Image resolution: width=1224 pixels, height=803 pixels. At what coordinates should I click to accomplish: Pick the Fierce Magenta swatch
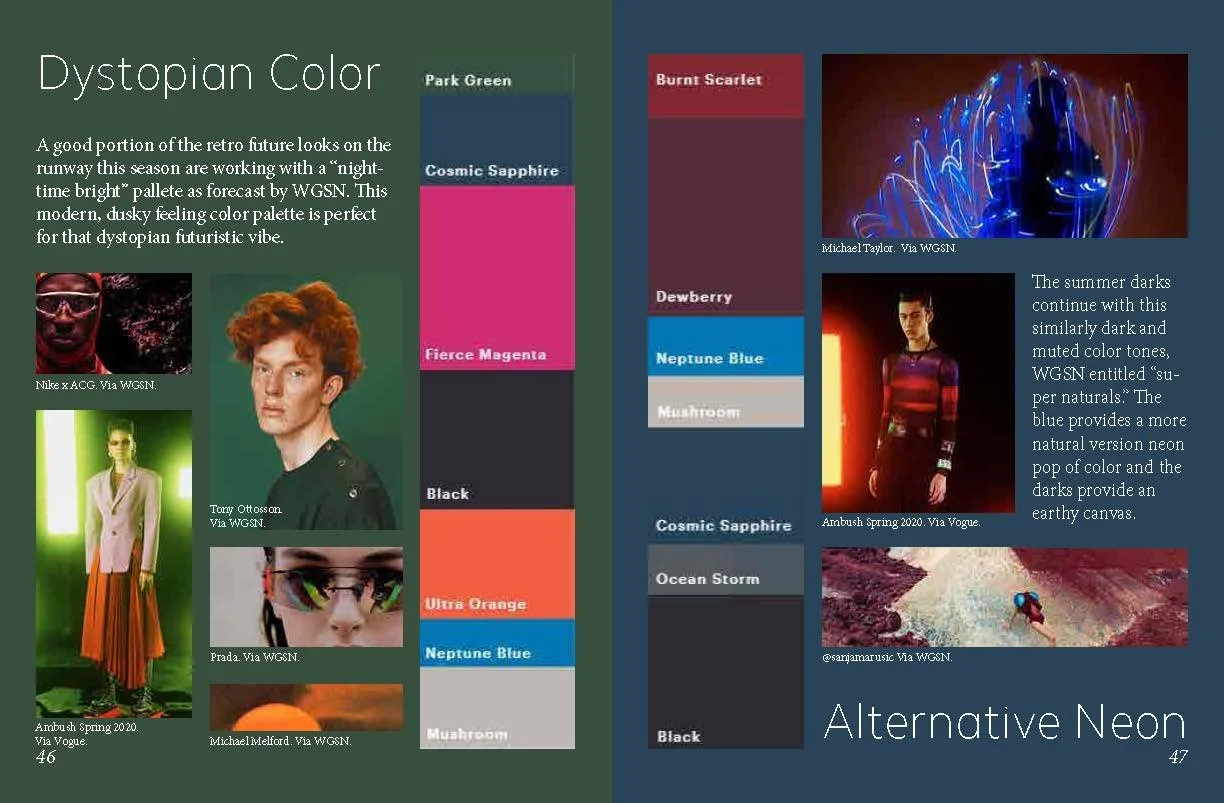[x=497, y=278]
